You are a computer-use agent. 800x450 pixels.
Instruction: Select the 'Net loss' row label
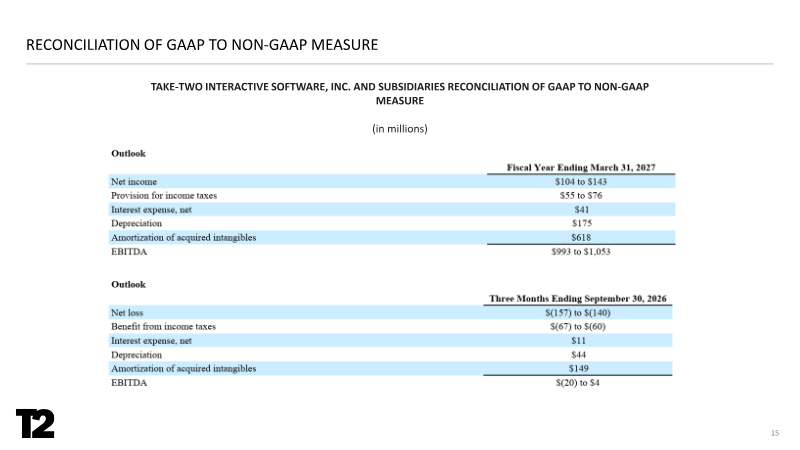(127, 313)
